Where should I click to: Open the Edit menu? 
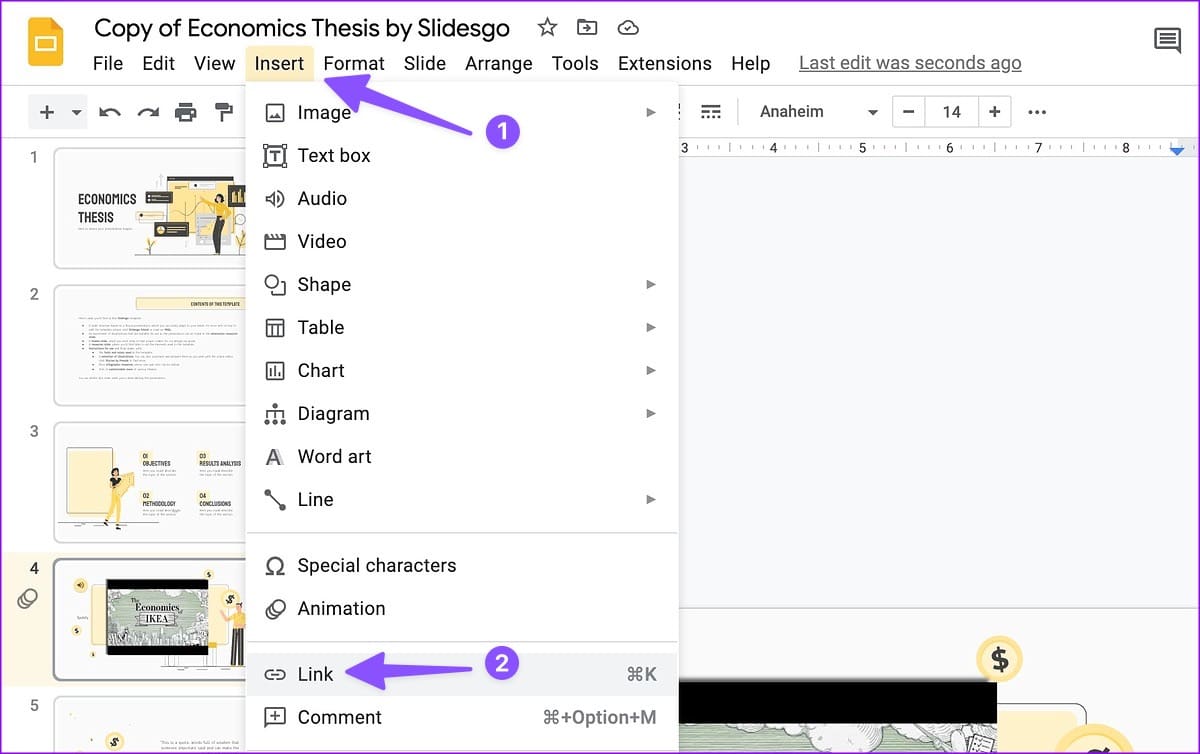[159, 63]
